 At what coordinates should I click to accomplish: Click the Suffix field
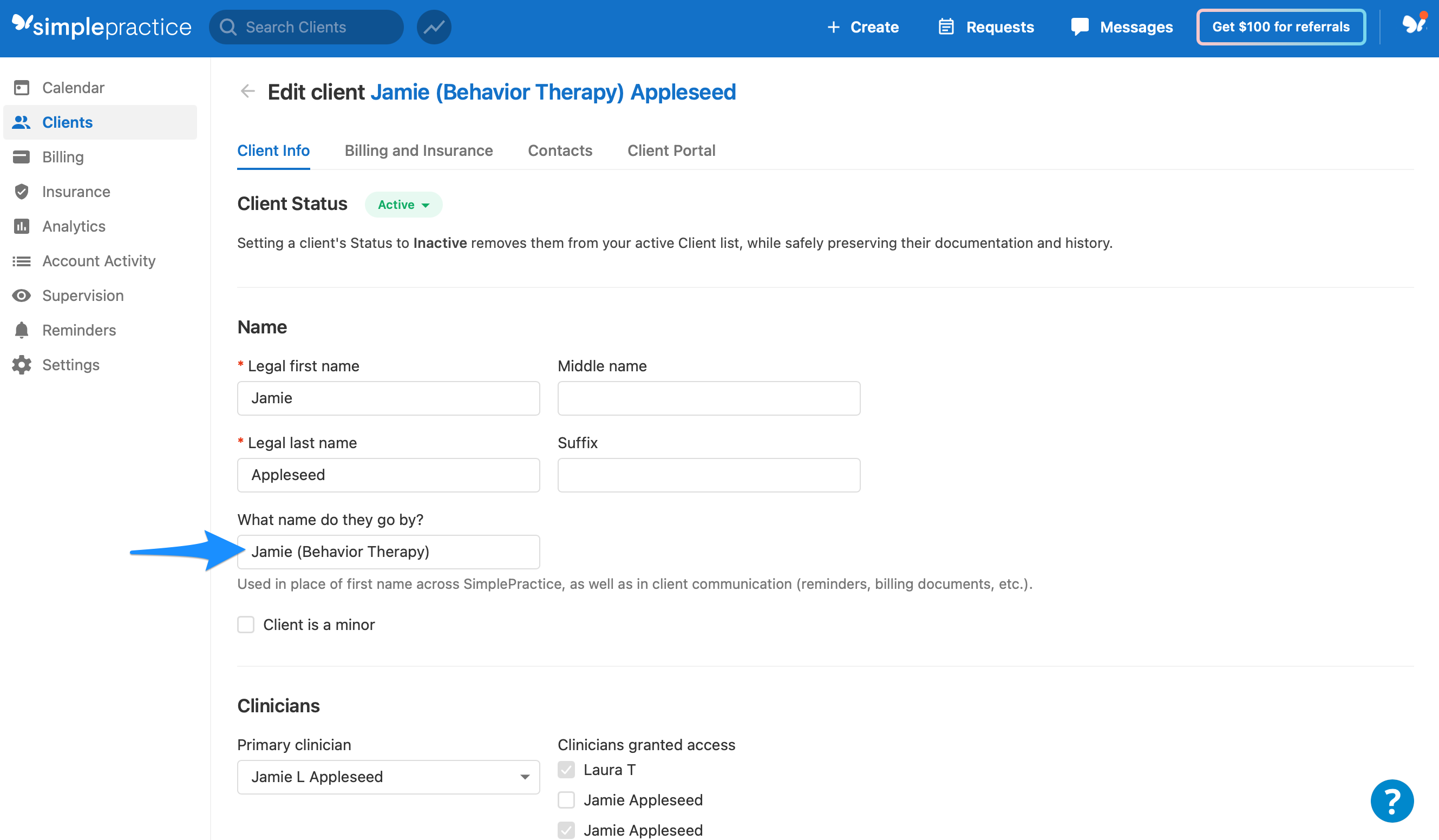coord(709,475)
